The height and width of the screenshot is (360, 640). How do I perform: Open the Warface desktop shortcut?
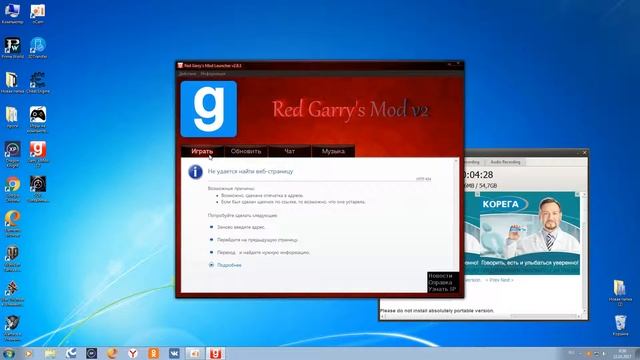pyautogui.click(x=12, y=328)
